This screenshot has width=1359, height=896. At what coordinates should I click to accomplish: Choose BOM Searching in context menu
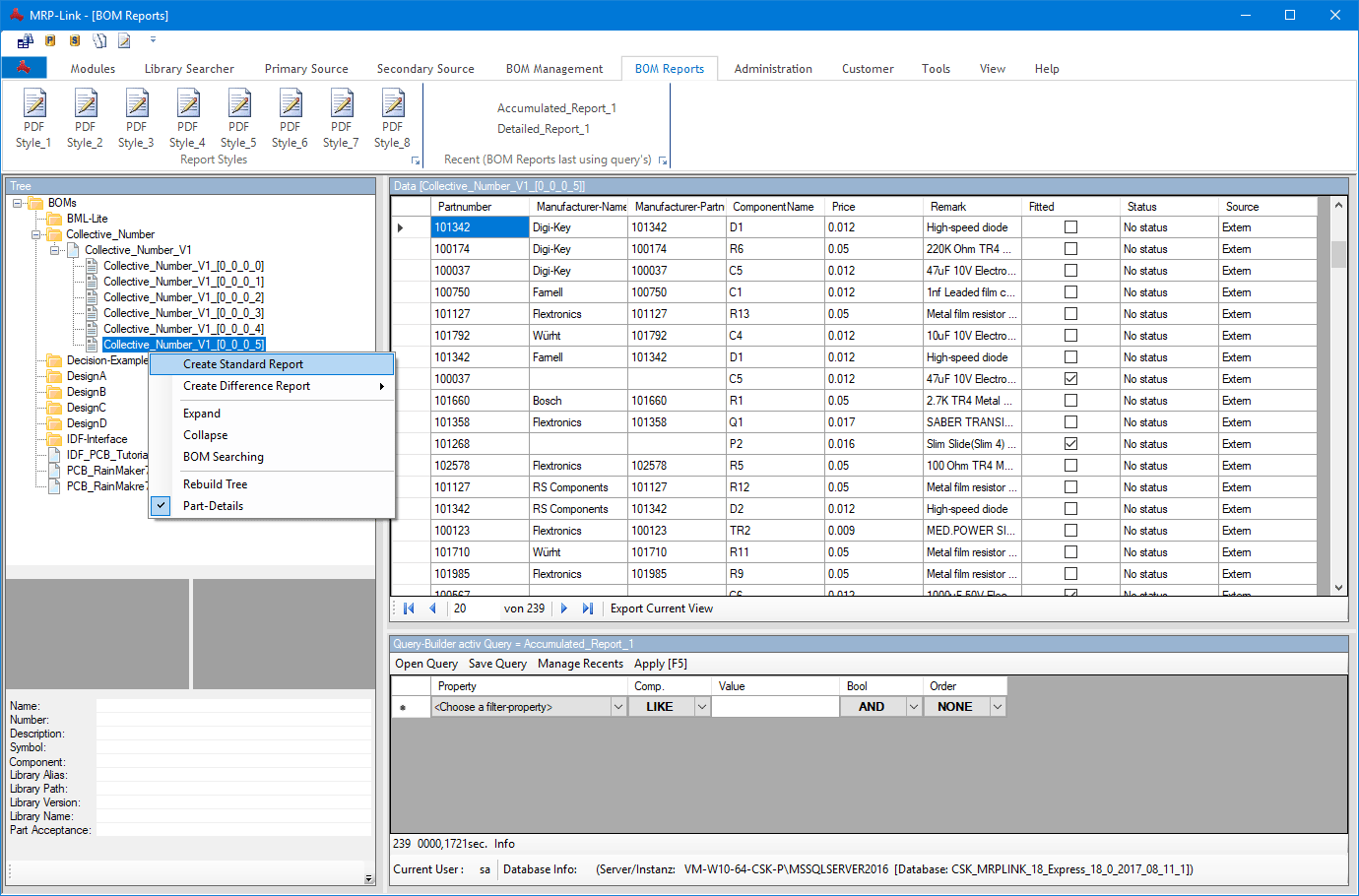coord(272,457)
